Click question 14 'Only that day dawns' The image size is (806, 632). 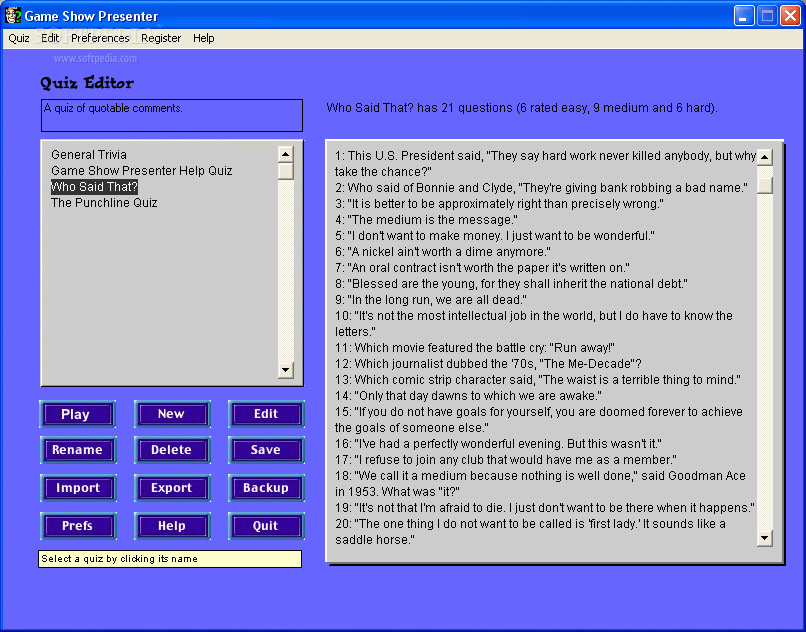click(468, 395)
